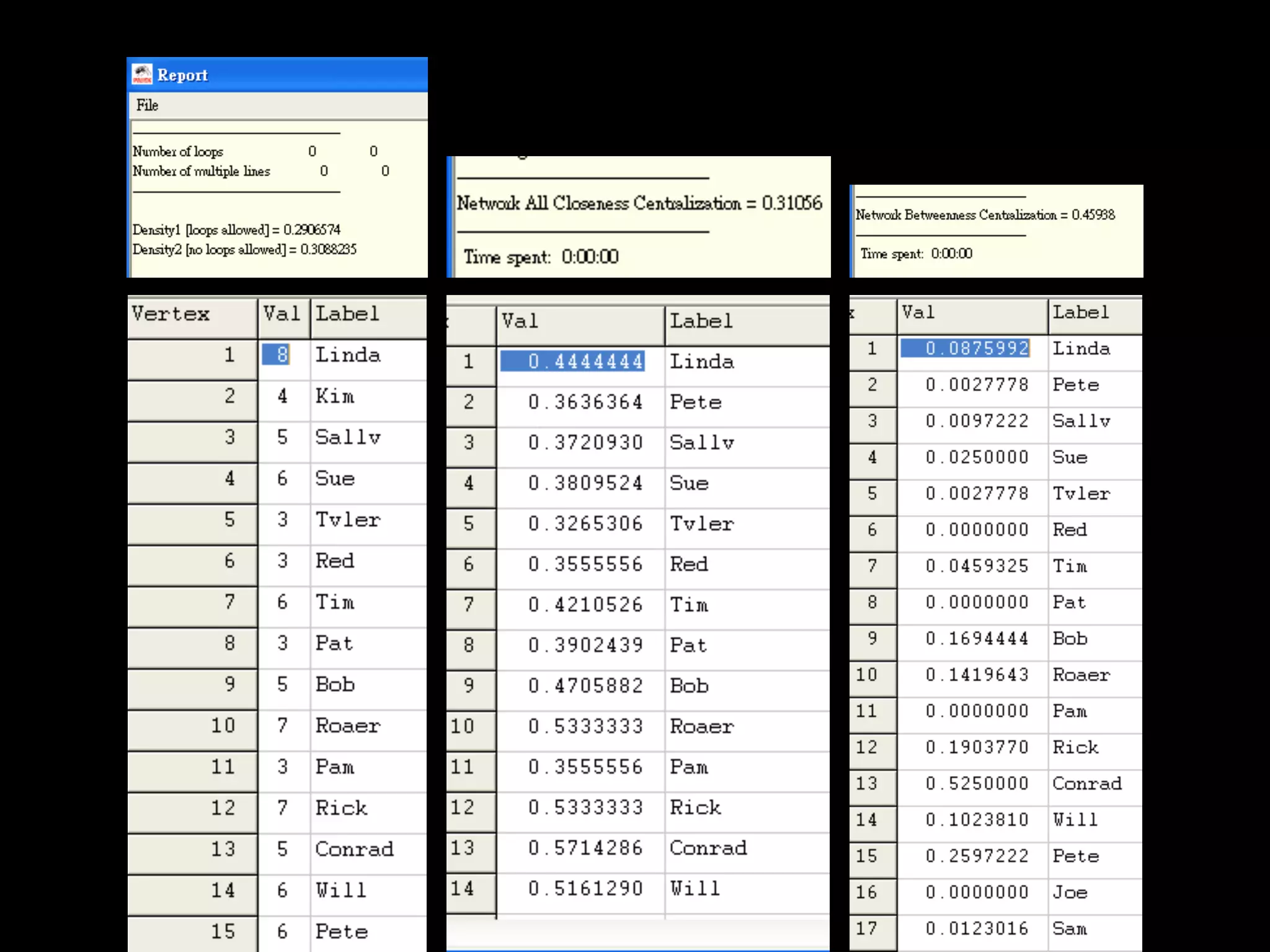
Task: Click betweenness value 0.1694444 for Bob
Action: (x=977, y=638)
